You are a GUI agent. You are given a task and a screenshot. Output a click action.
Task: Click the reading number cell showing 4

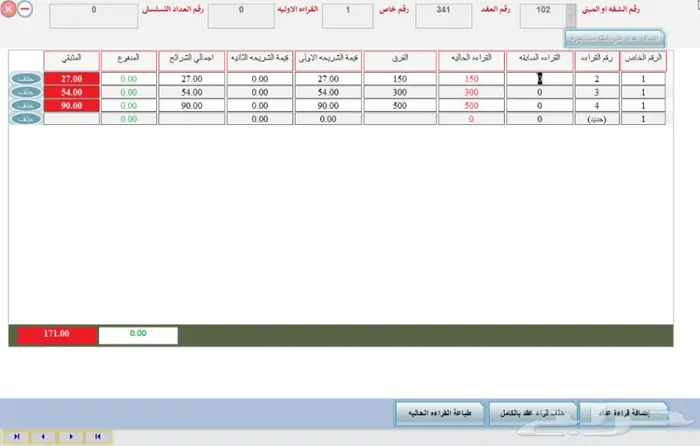[597, 105]
